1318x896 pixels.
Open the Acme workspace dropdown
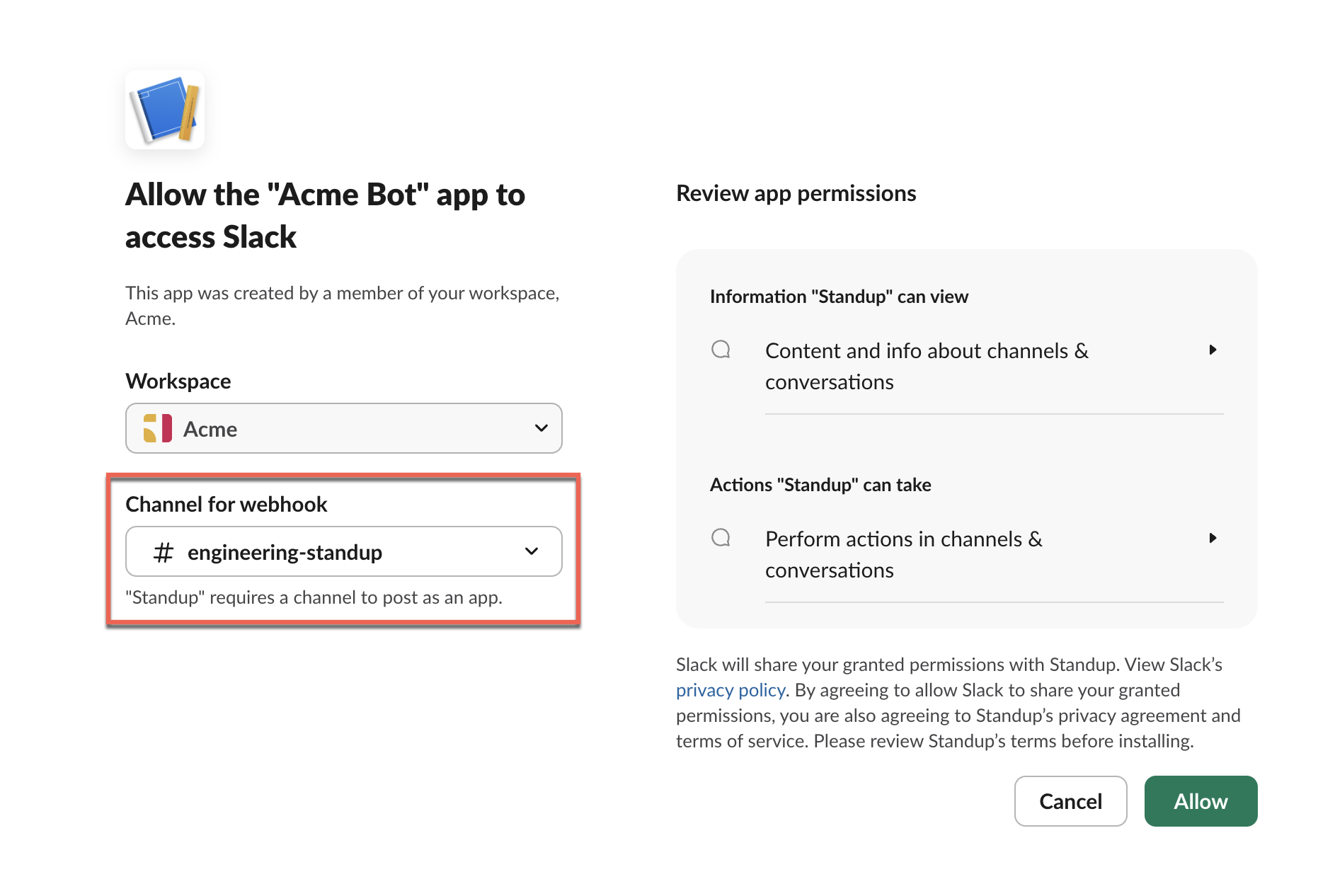[x=344, y=428]
